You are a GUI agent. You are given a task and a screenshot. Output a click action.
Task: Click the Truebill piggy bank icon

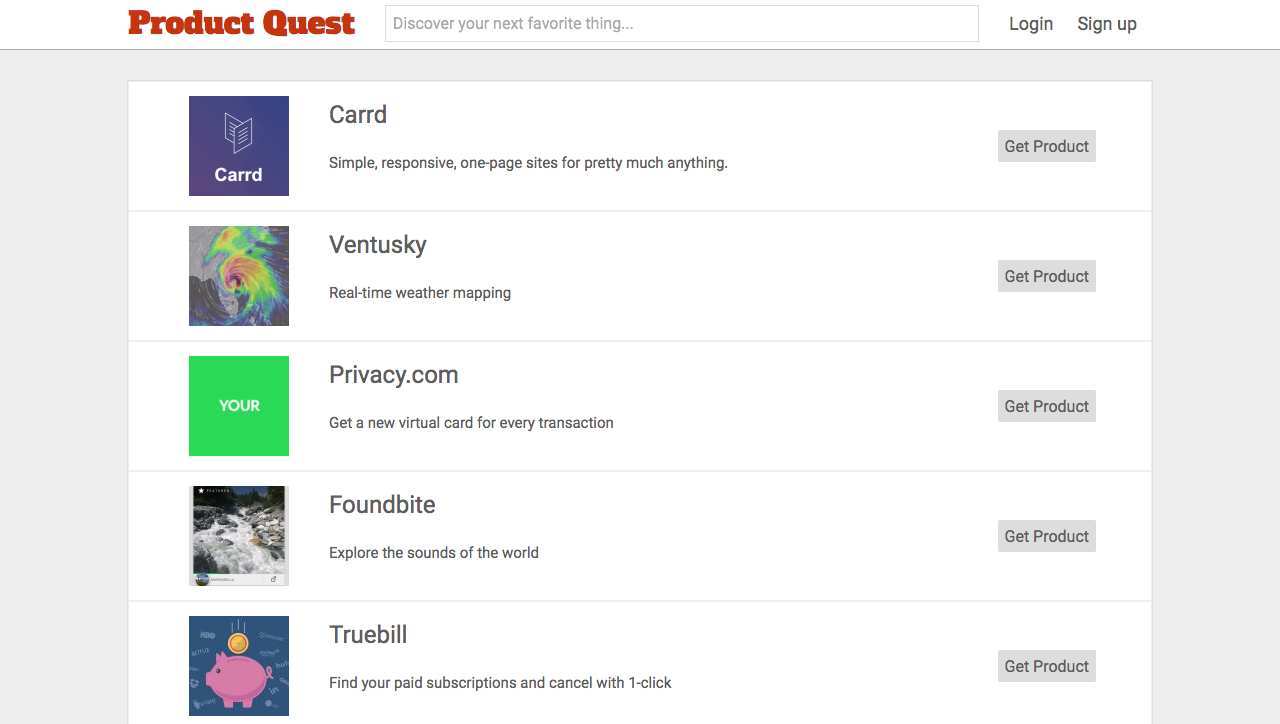click(239, 666)
